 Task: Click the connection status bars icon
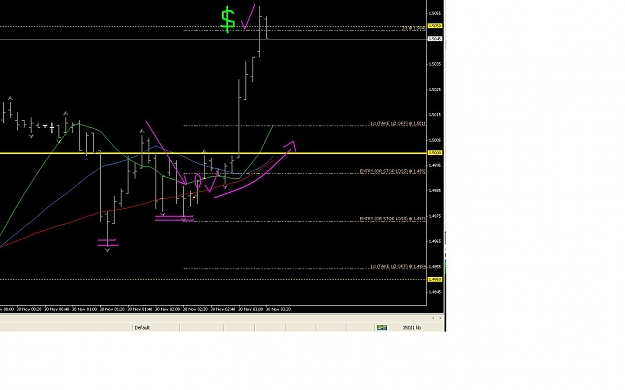click(381, 327)
